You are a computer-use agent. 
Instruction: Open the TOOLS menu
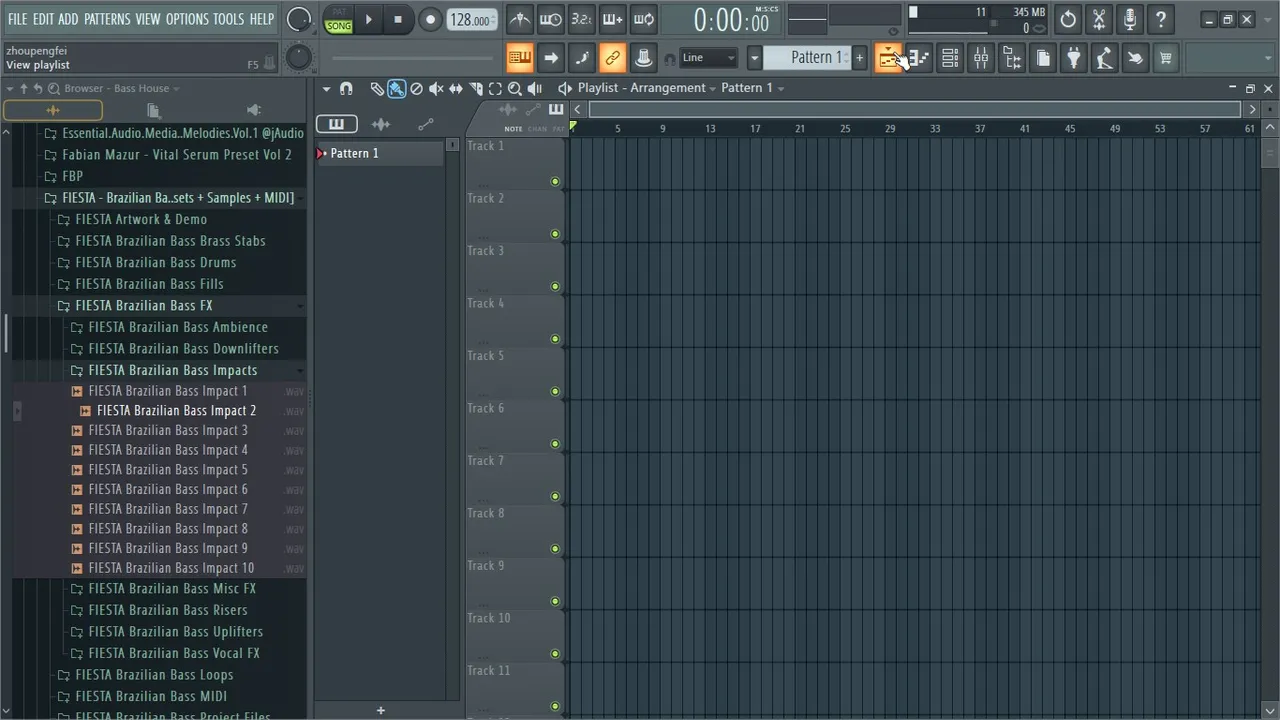(228, 19)
